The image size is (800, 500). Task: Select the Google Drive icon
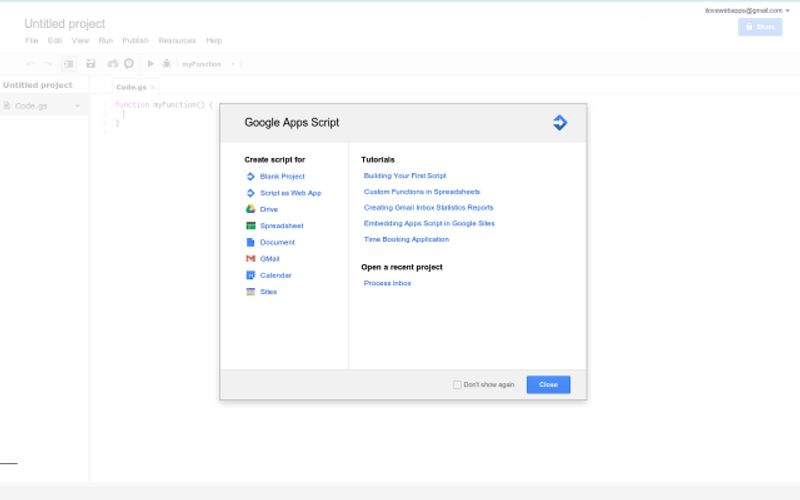pyautogui.click(x=251, y=209)
